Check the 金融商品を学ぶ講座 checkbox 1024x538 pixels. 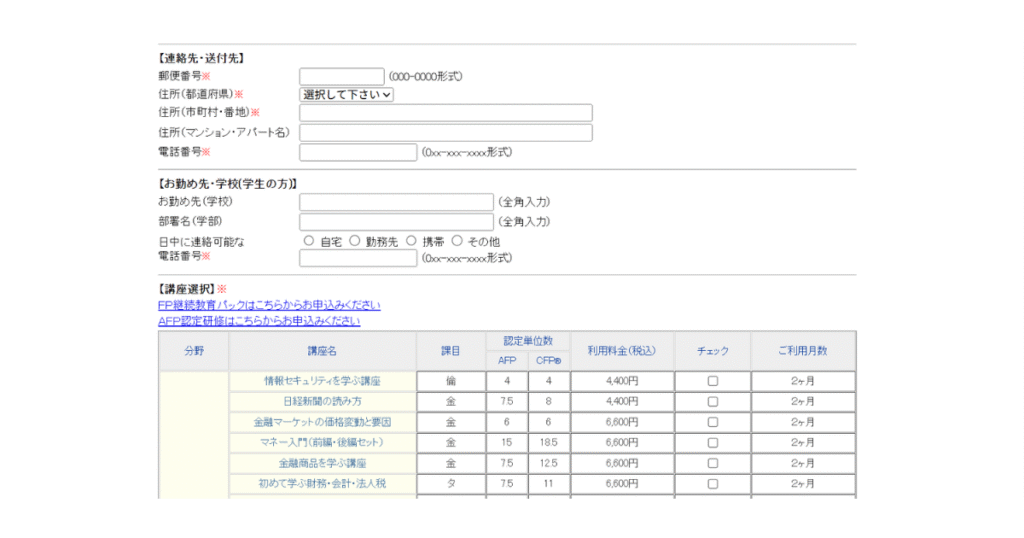(x=713, y=463)
